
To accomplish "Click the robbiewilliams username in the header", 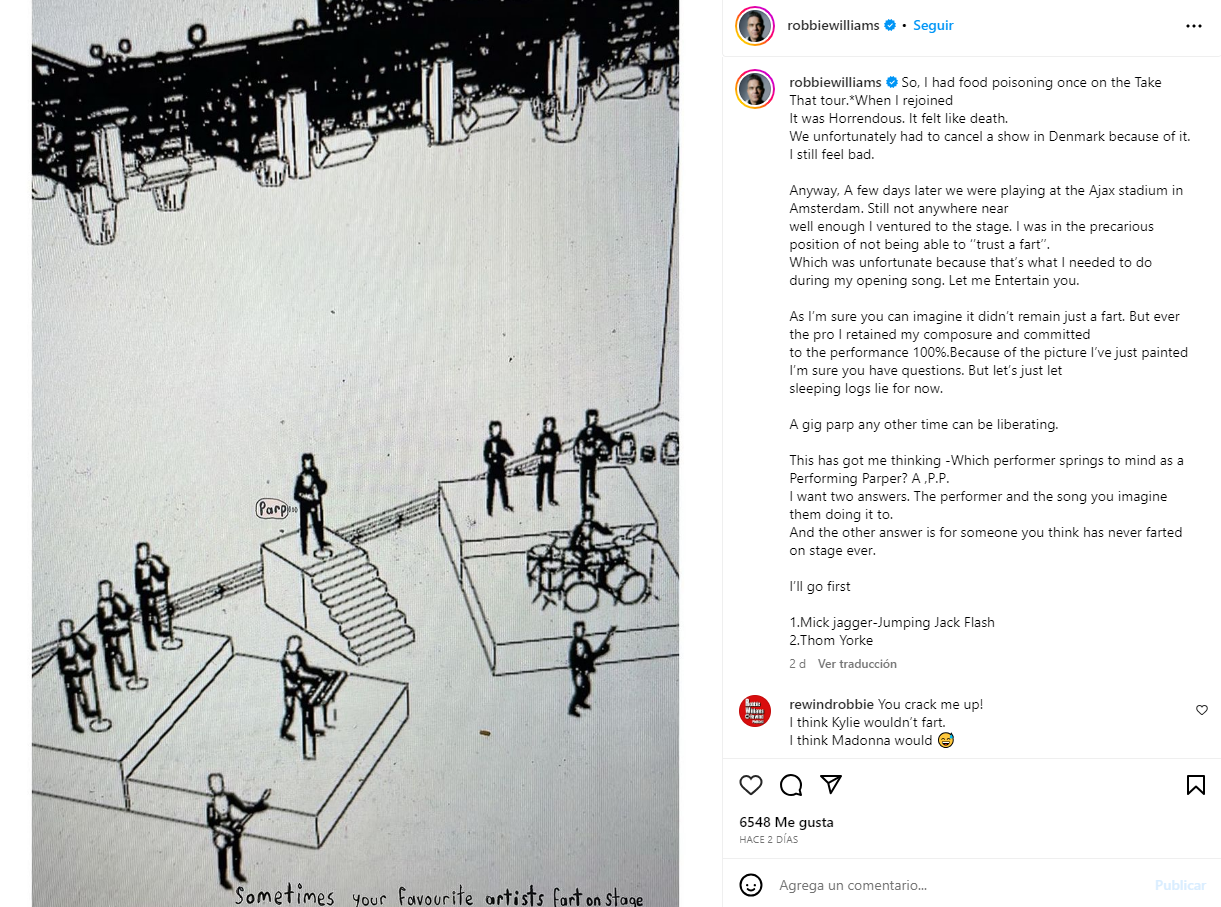I will pyautogui.click(x=835, y=26).
